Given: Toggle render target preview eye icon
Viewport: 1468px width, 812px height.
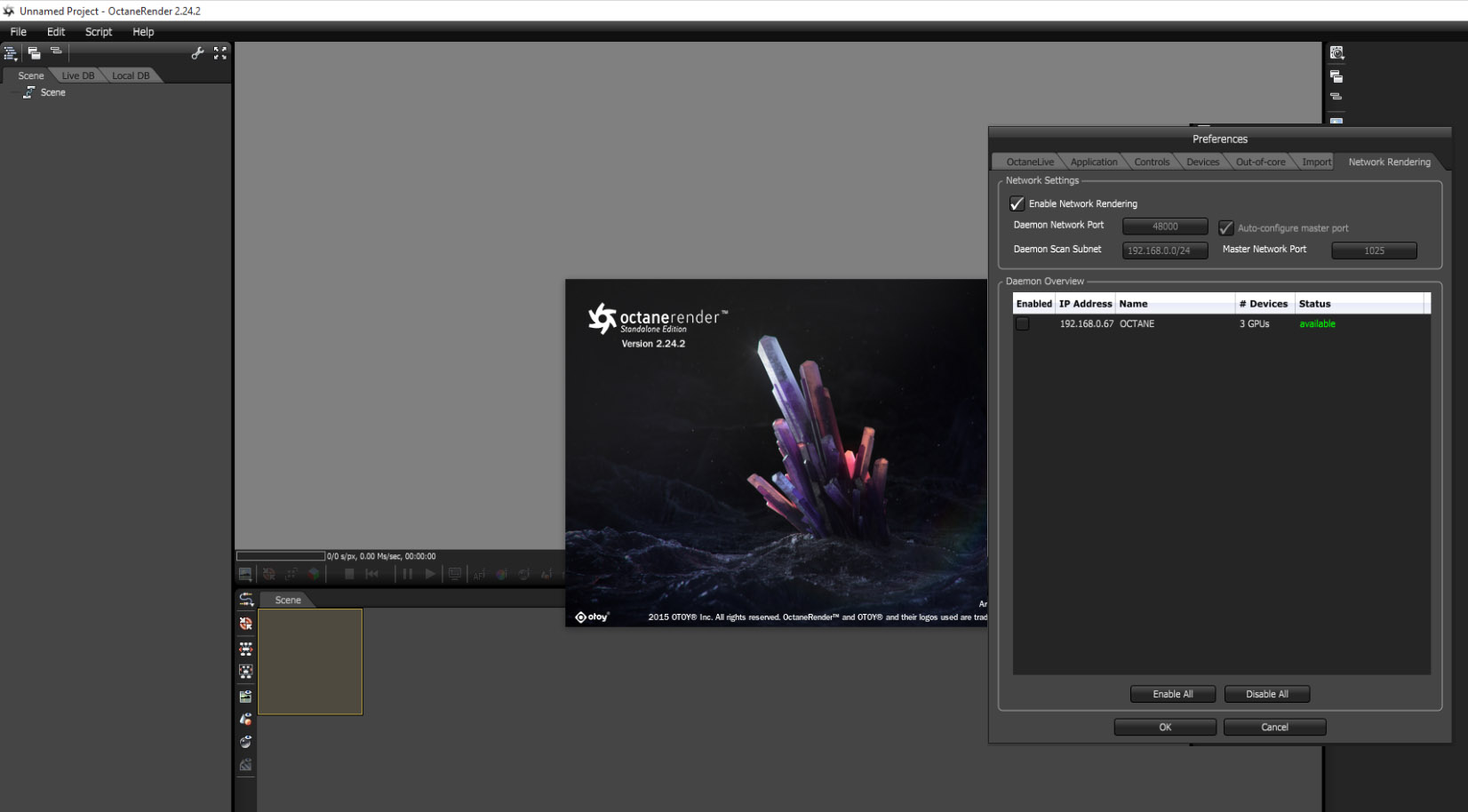Looking at the screenshot, I should [x=246, y=697].
